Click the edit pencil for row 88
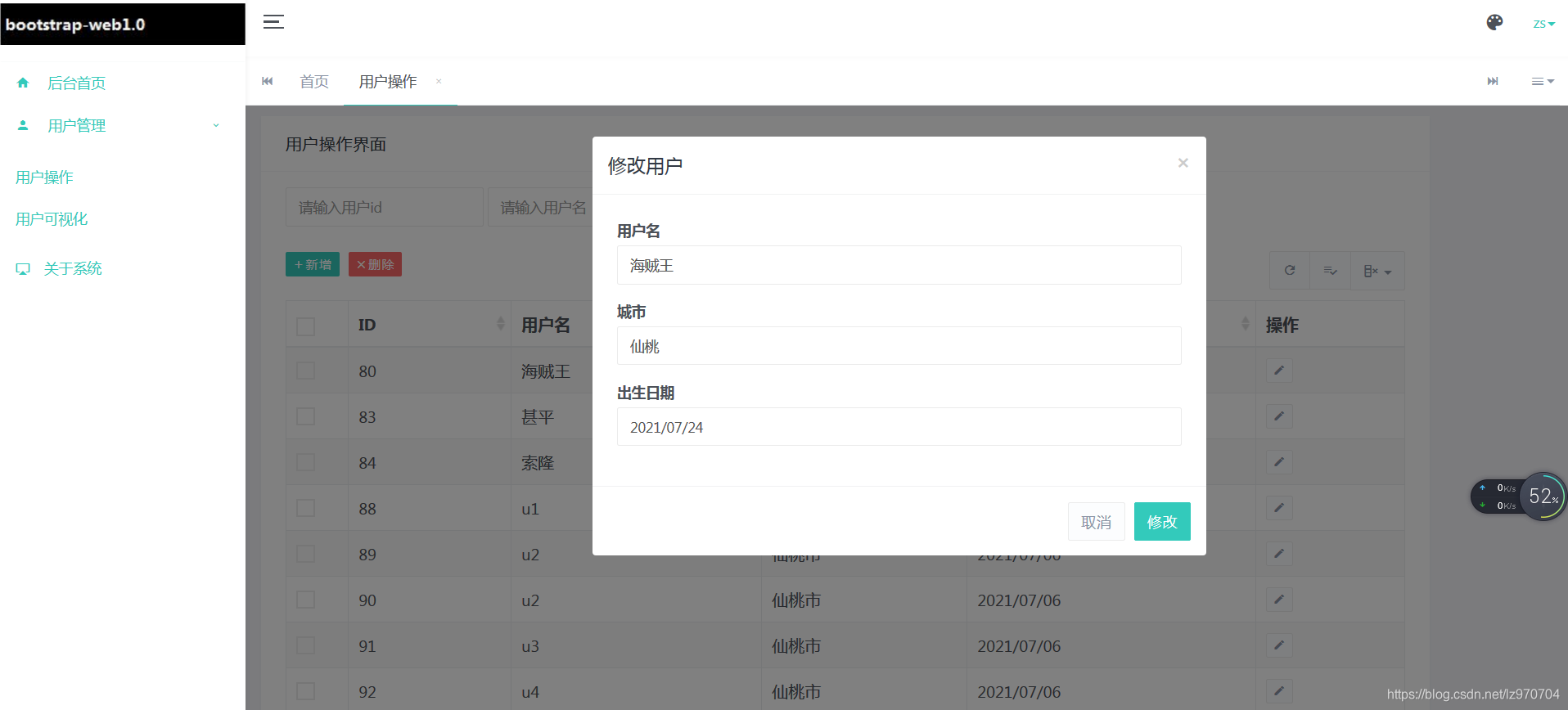The width and height of the screenshot is (1568, 710). point(1279,508)
